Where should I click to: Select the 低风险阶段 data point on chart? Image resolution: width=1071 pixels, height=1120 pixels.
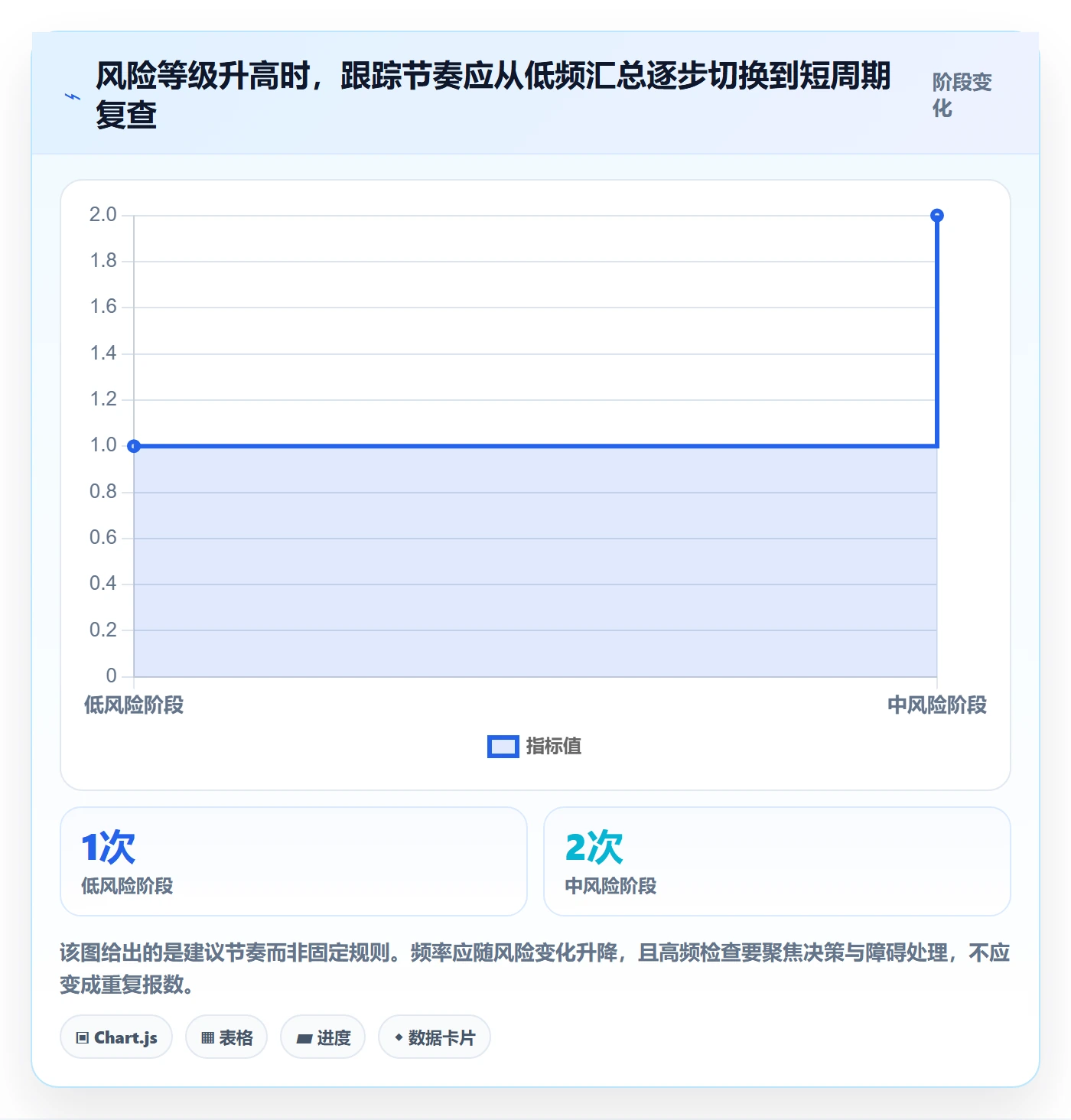point(134,446)
